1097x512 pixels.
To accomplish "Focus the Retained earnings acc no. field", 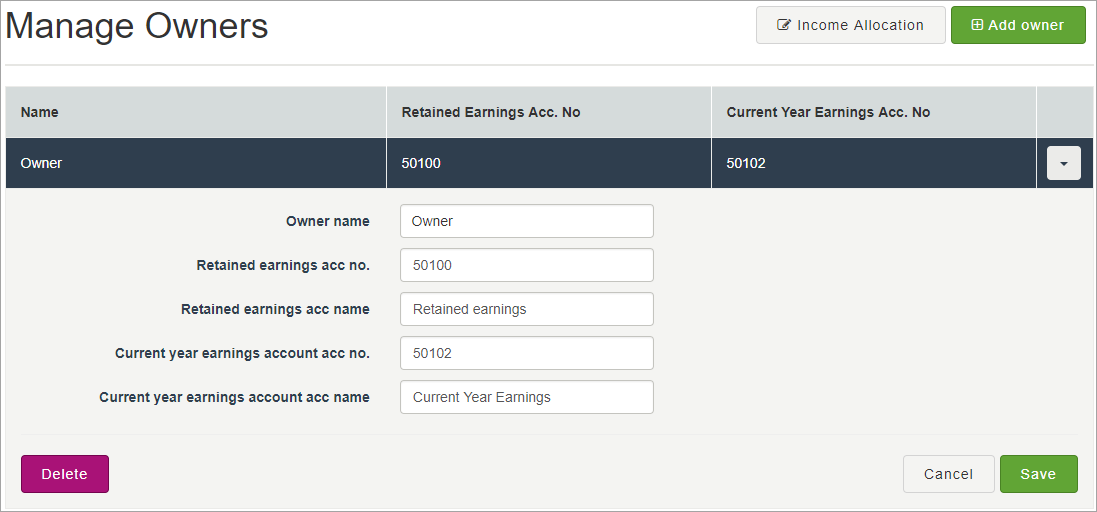I will [x=526, y=265].
